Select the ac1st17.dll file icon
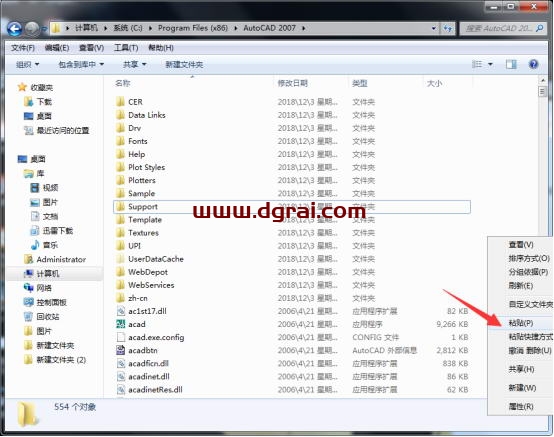 [x=120, y=311]
